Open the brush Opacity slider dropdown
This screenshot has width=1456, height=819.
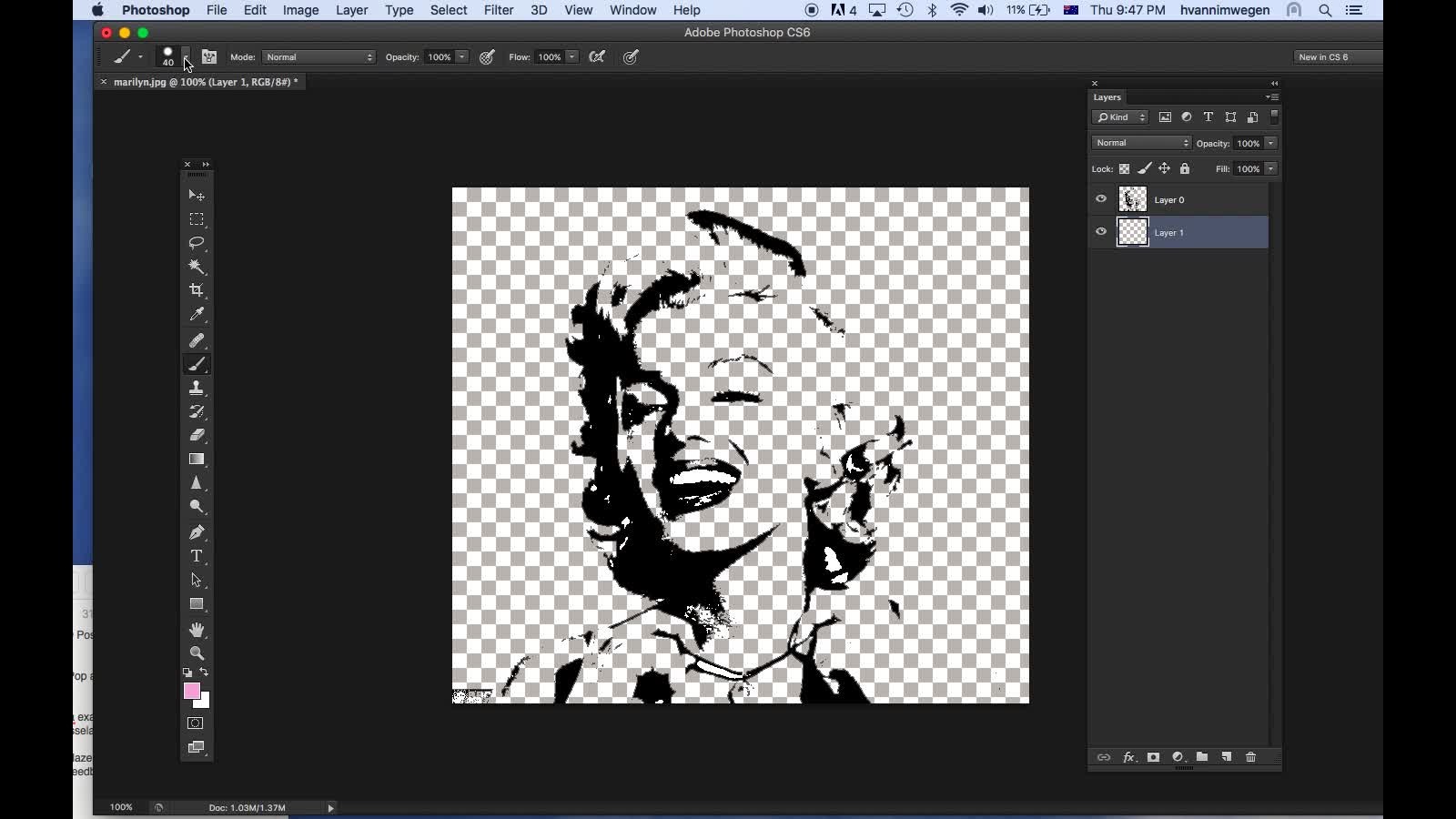click(462, 57)
